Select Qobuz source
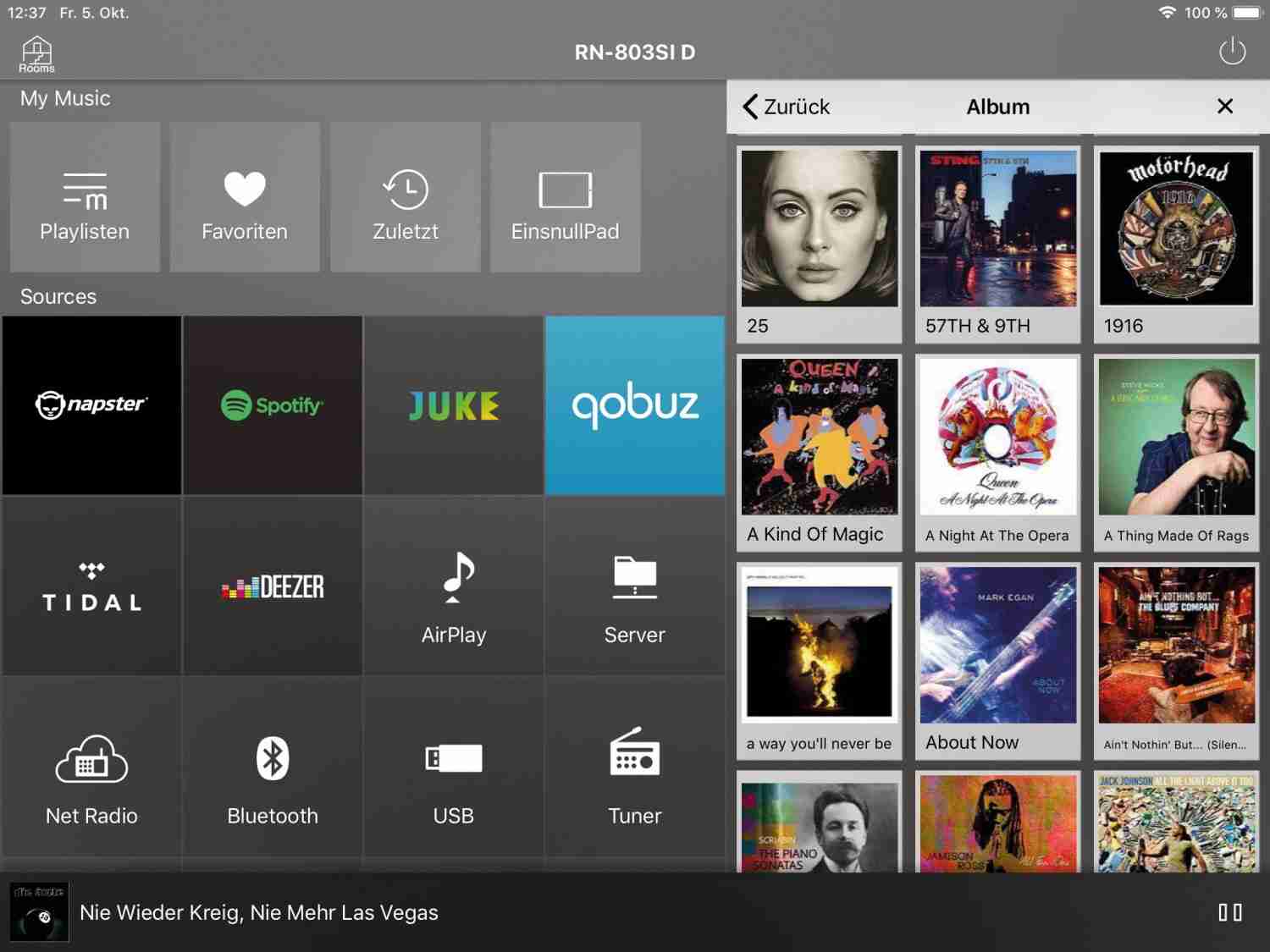The height and width of the screenshot is (952, 1270). 635,405
